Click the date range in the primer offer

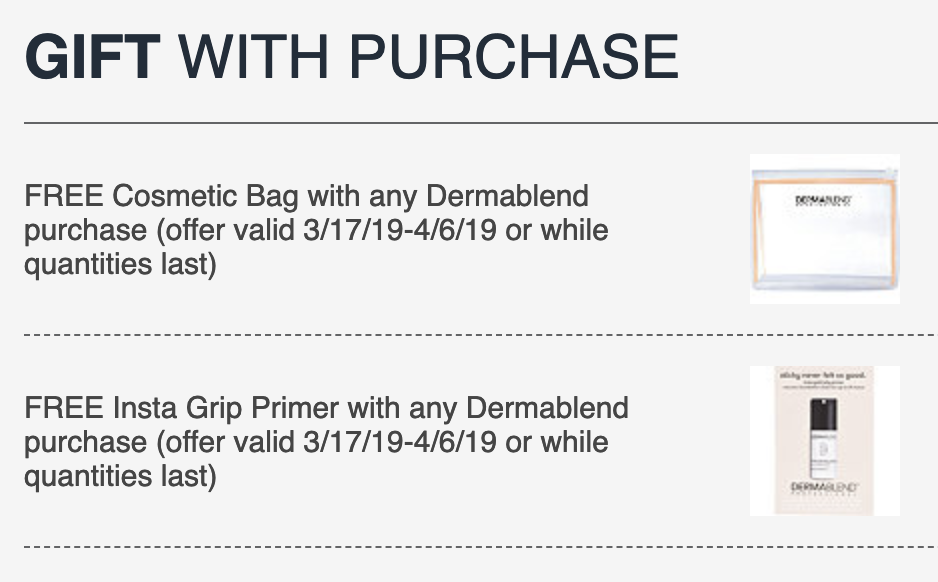(x=400, y=442)
